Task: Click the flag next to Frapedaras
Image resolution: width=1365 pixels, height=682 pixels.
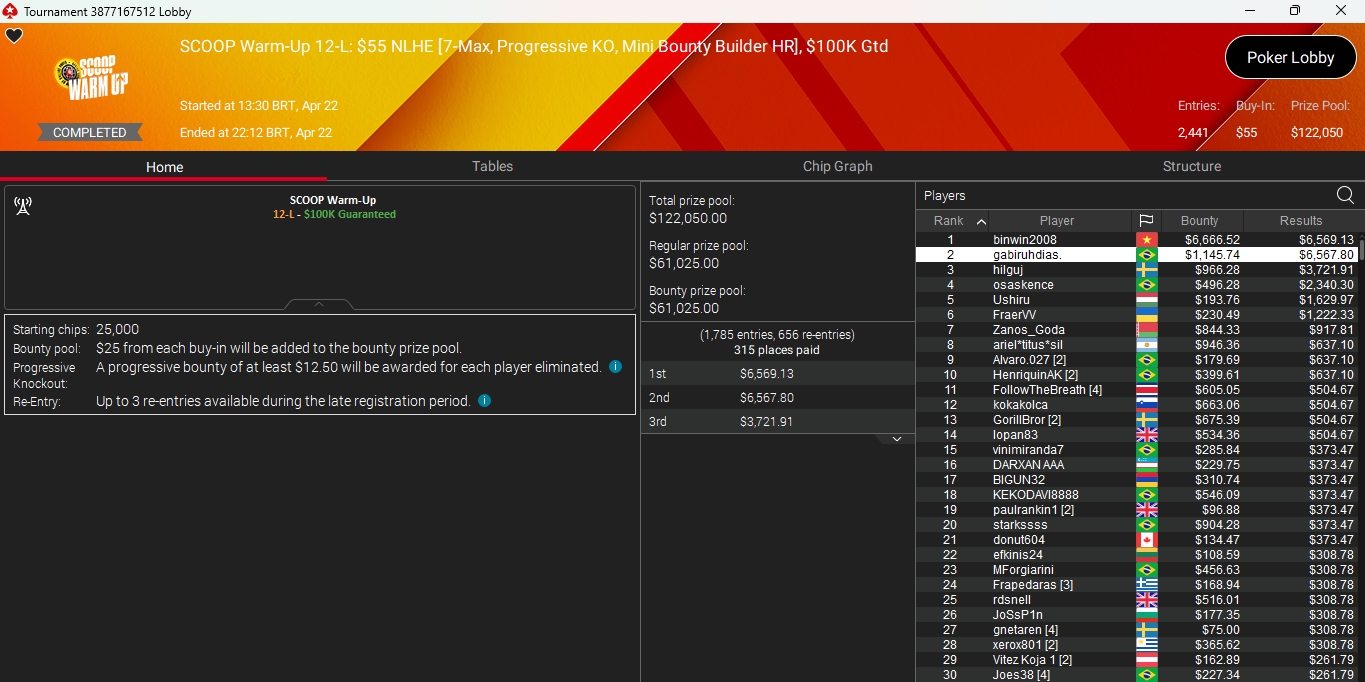Action: [1146, 585]
